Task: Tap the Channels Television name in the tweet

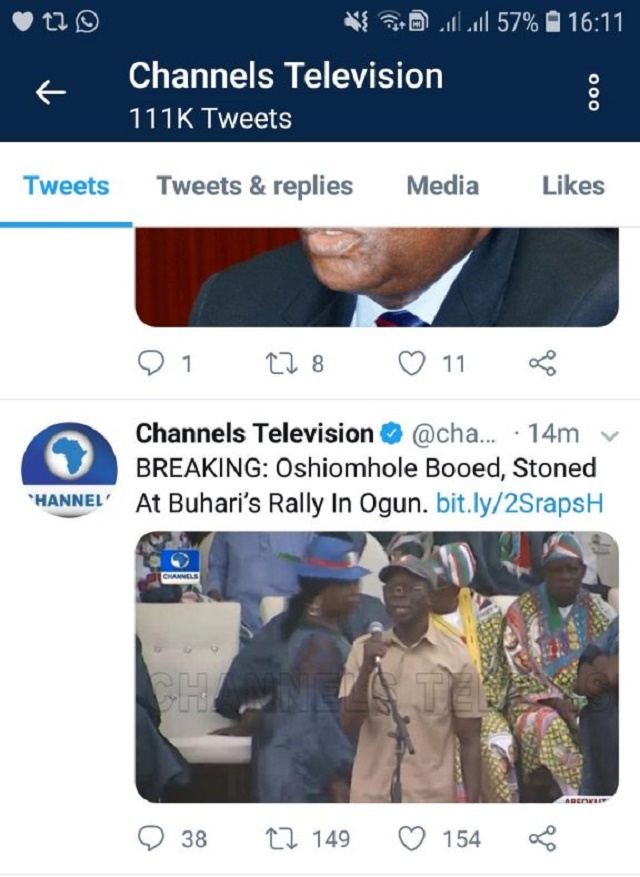Action: click(254, 434)
